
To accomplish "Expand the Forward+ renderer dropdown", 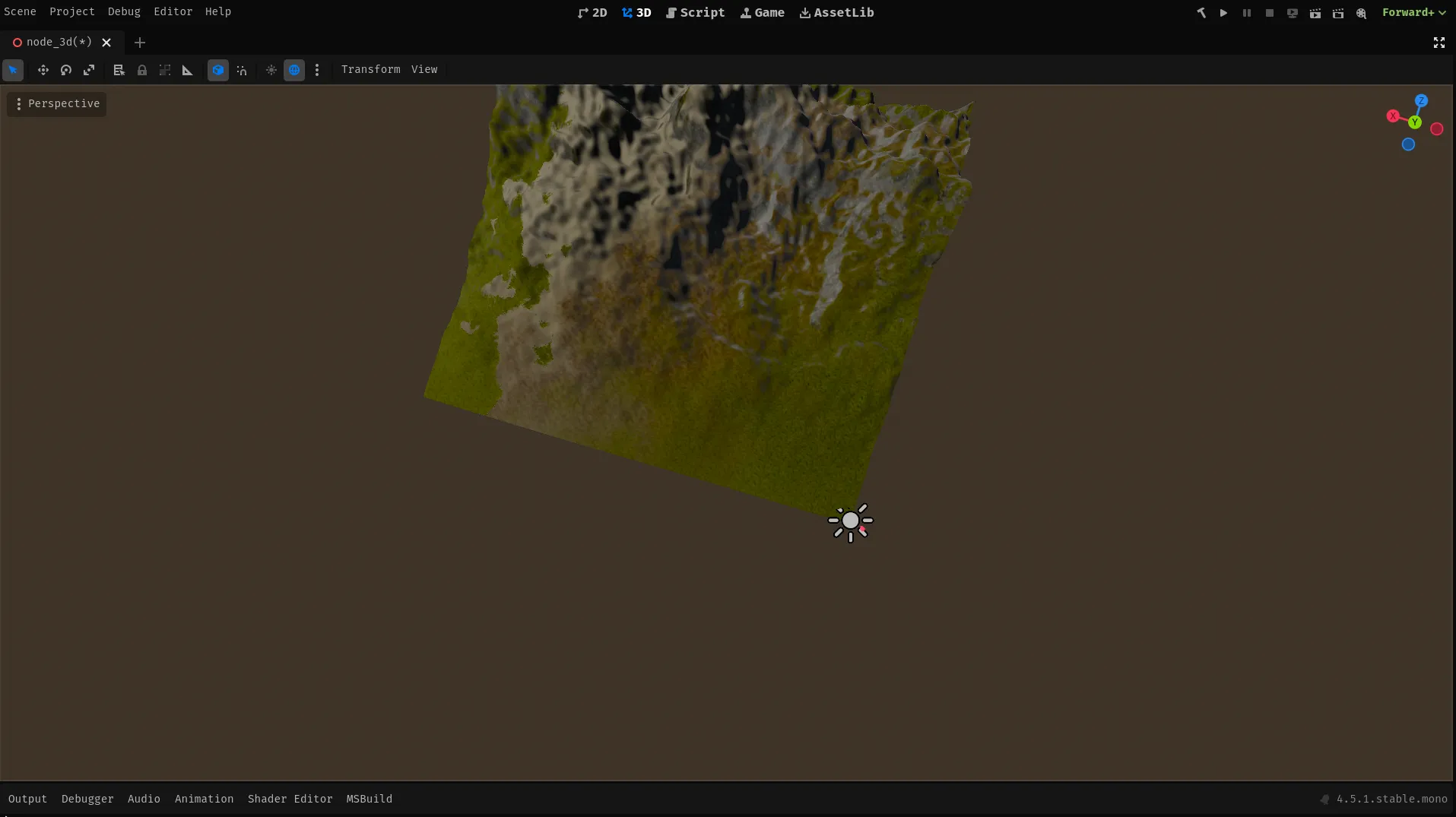I will 1413,12.
